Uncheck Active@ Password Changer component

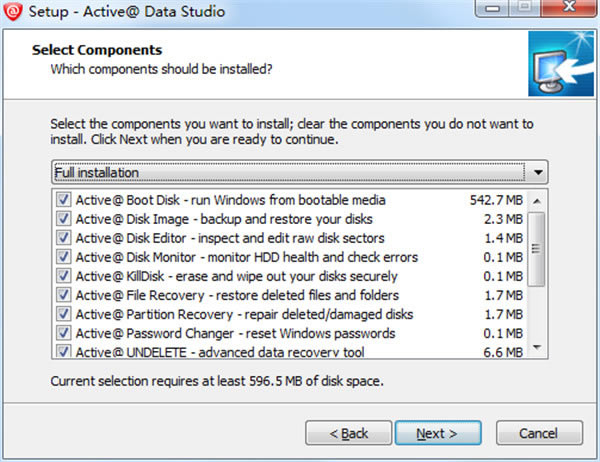(64, 333)
